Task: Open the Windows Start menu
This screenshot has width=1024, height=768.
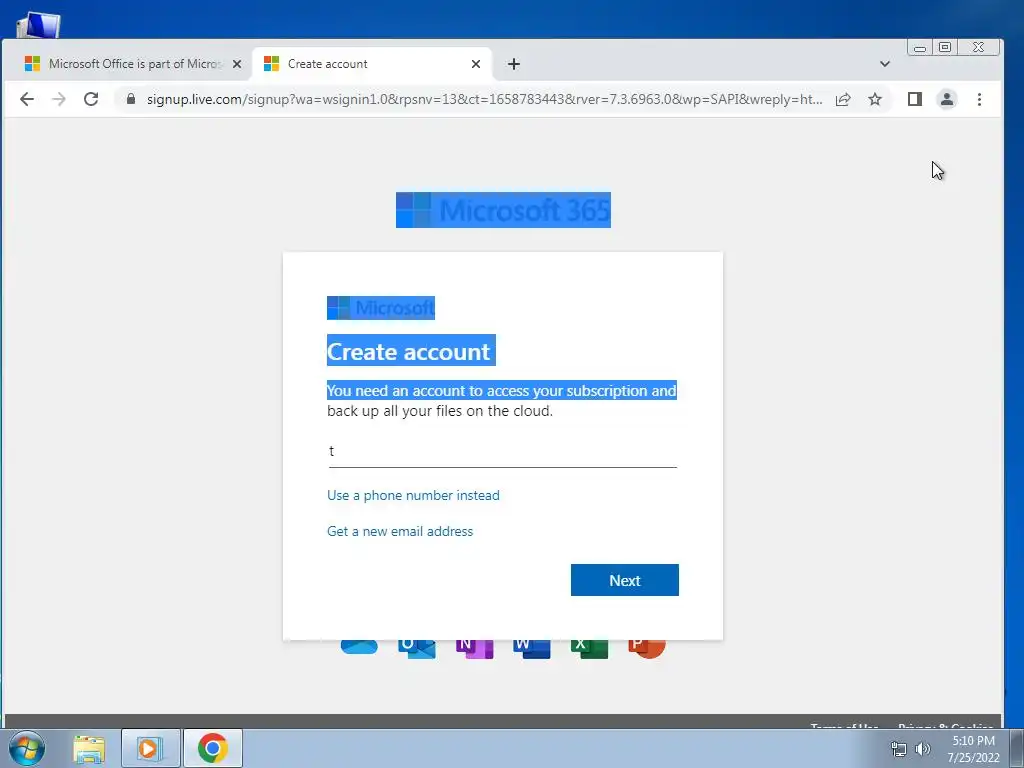Action: click(x=27, y=748)
